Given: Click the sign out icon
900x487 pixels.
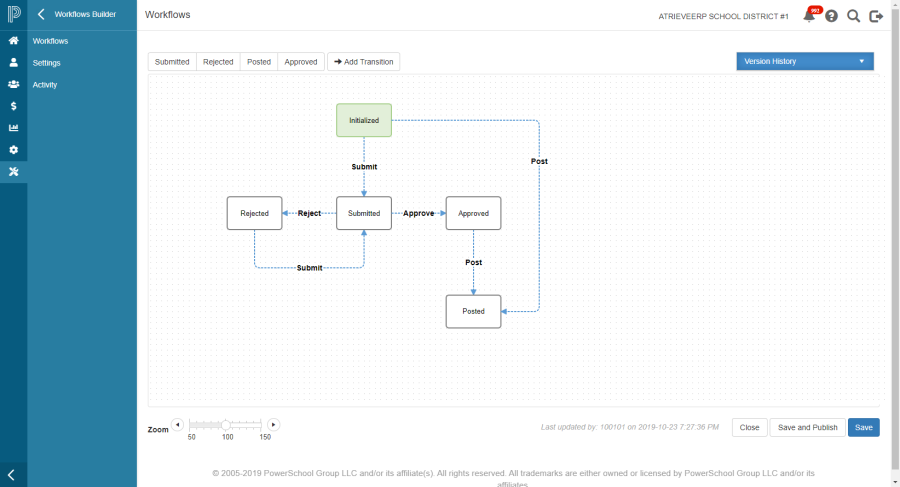Looking at the screenshot, I should tap(876, 16).
